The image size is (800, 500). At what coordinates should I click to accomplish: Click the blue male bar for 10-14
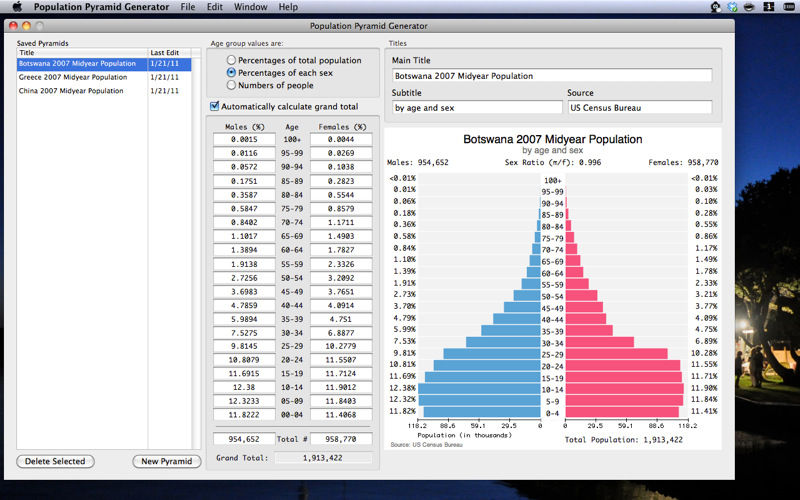point(479,388)
